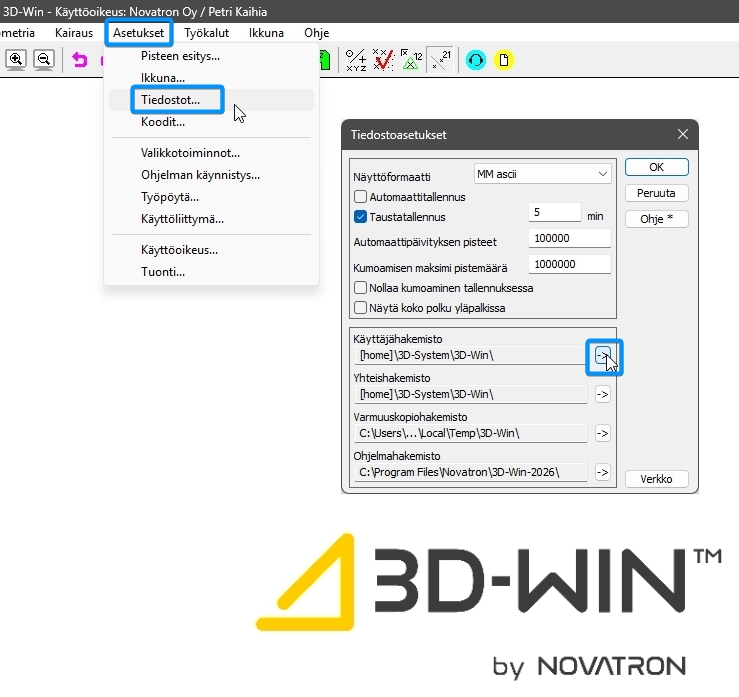The width and height of the screenshot is (739, 697).
Task: Select Pisteen esitys... menu entry
Action: [x=211, y=56]
